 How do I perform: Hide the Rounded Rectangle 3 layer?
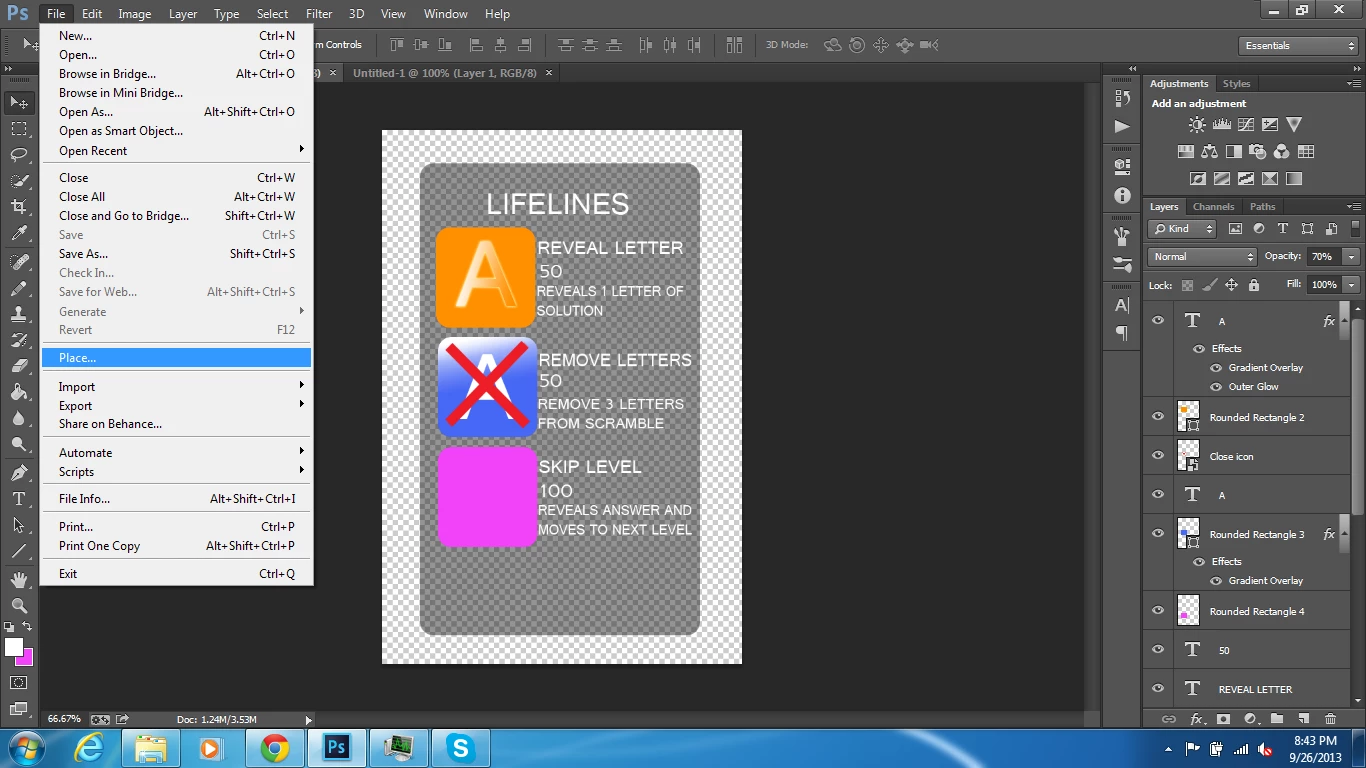pyautogui.click(x=1158, y=534)
